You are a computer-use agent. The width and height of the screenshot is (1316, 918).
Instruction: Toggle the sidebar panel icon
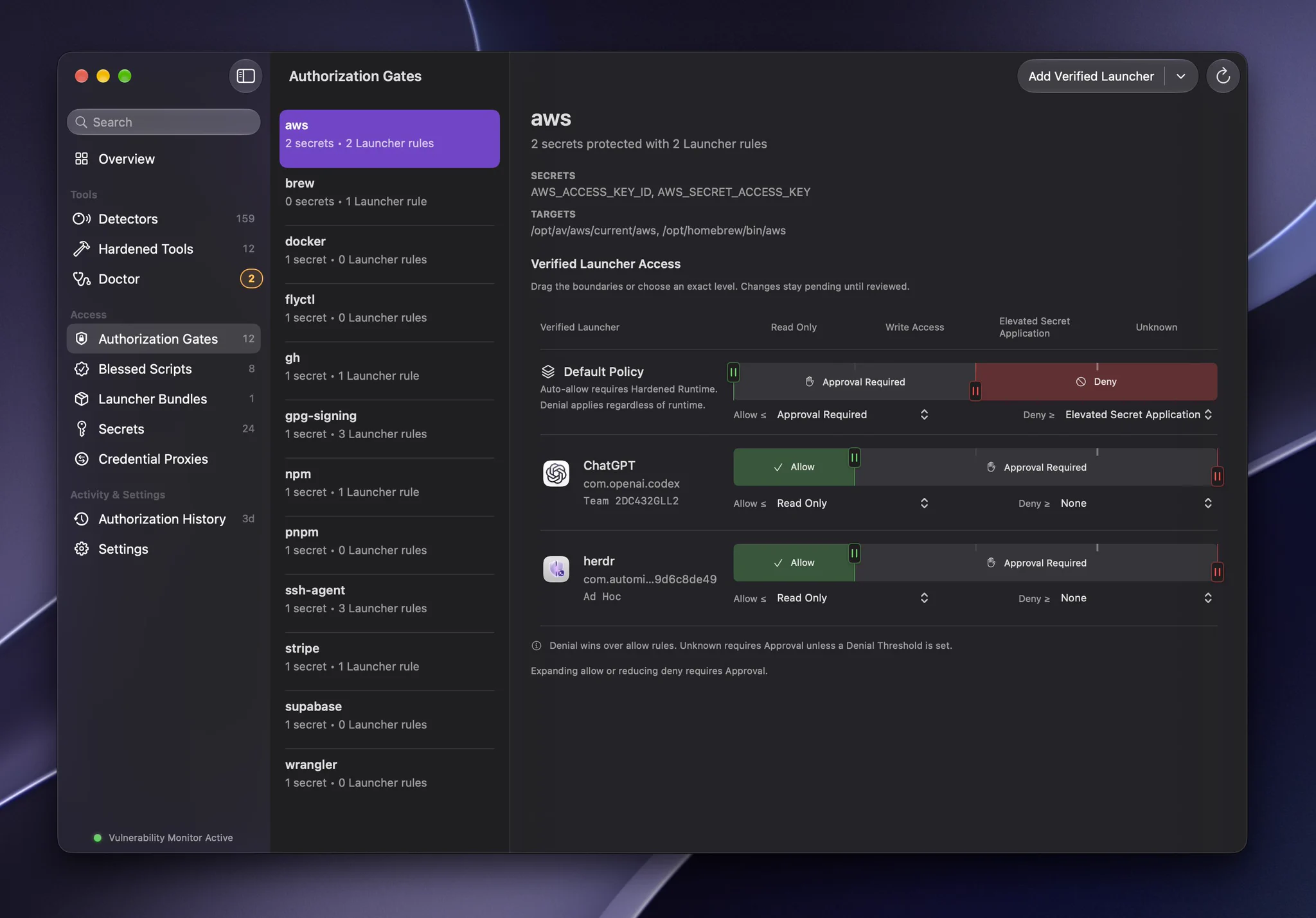tap(245, 76)
